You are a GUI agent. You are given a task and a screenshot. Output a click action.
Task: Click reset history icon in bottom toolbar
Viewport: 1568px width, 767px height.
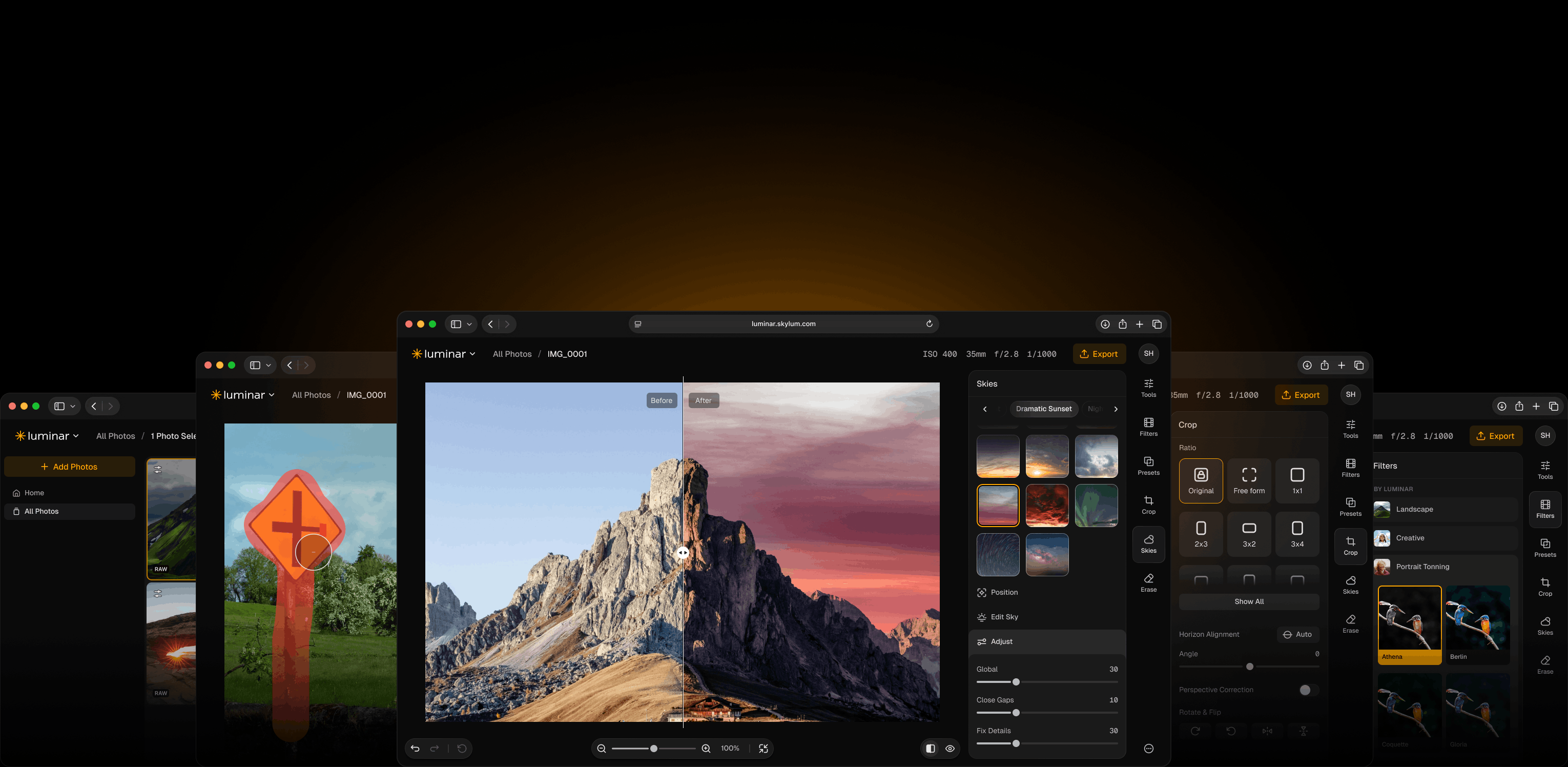[x=462, y=748]
